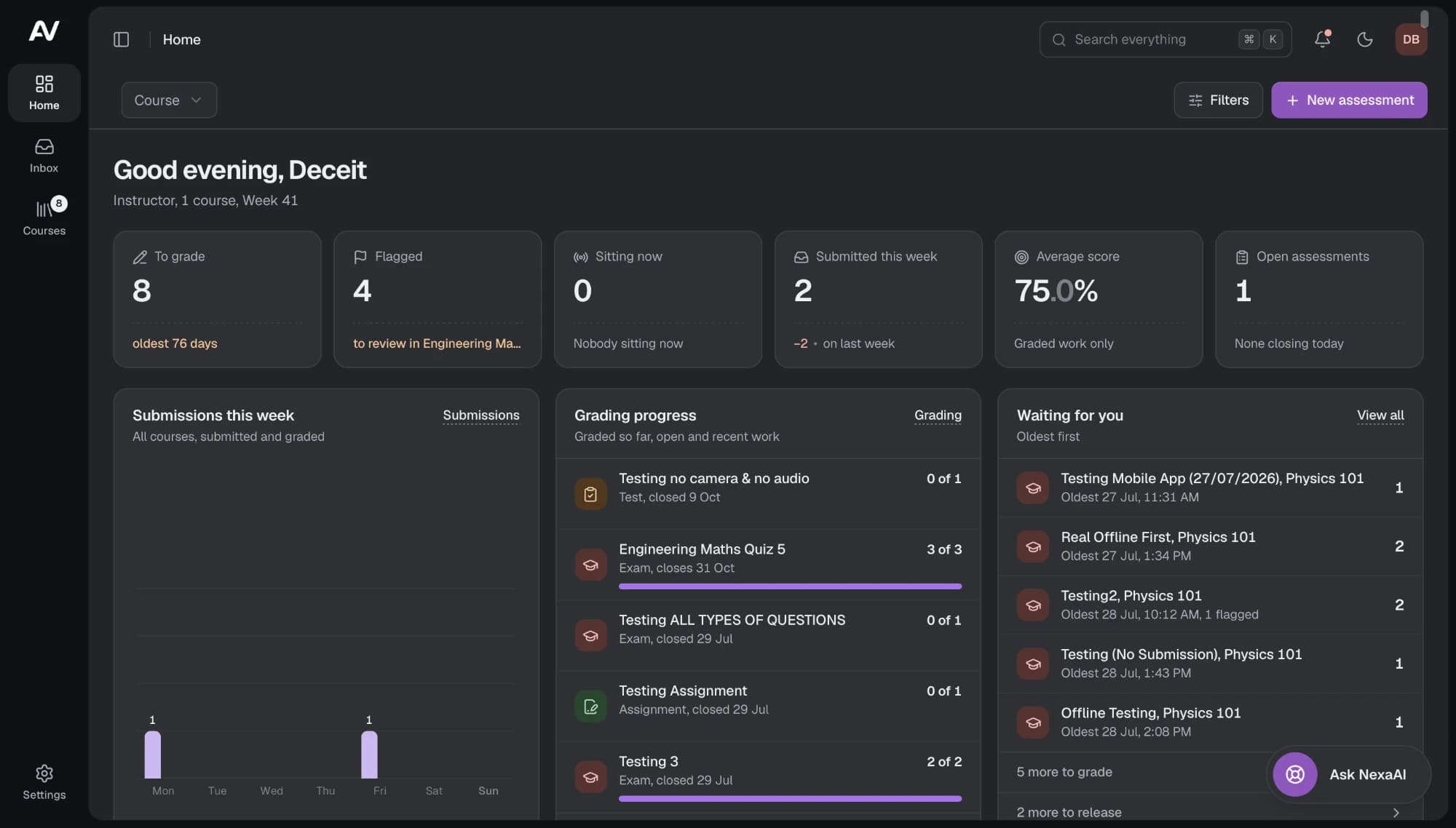The height and width of the screenshot is (828, 1456).
Task: Click the Monday bar in chart
Action: pos(152,755)
